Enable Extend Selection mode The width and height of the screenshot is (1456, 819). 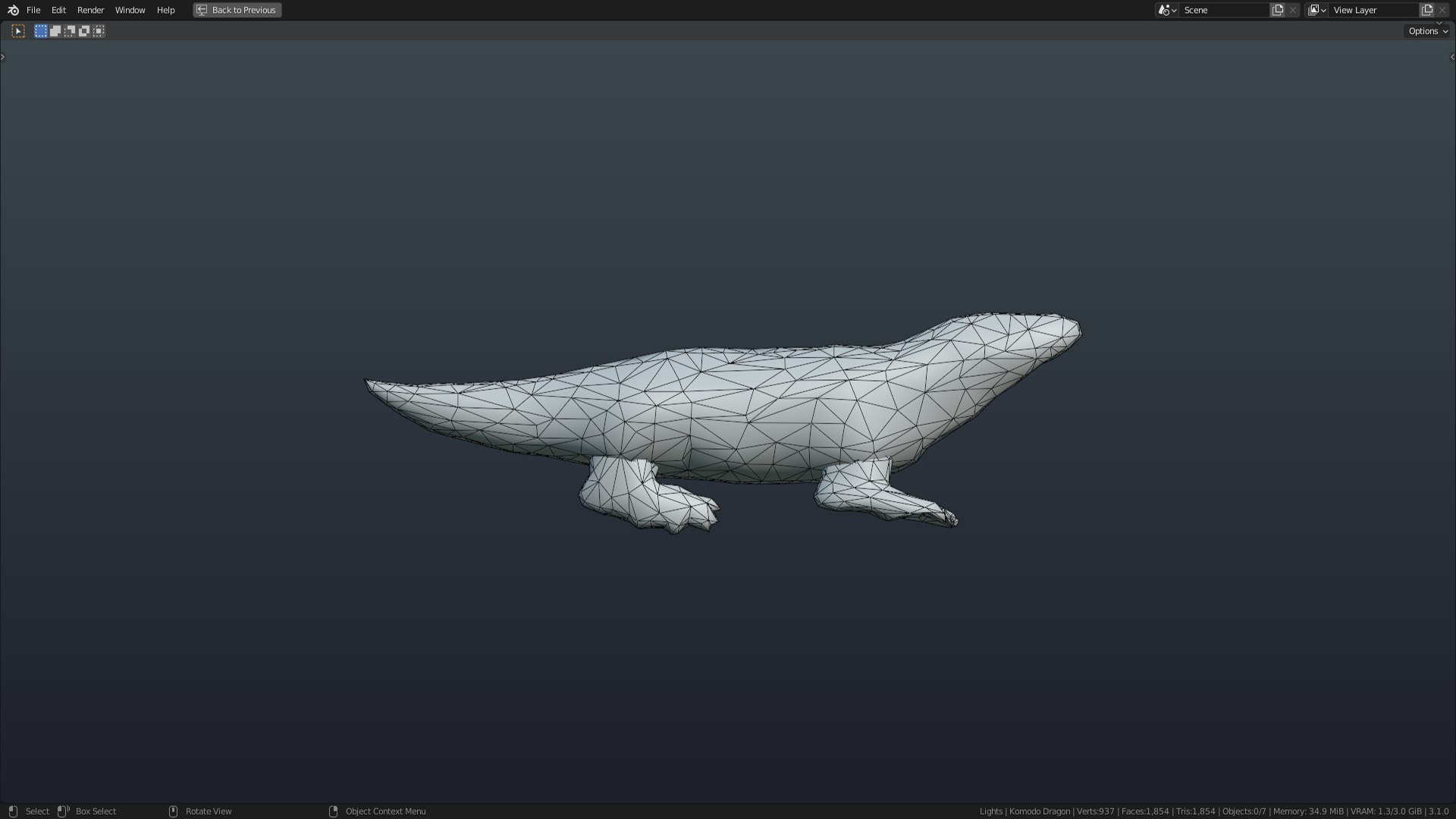click(55, 31)
